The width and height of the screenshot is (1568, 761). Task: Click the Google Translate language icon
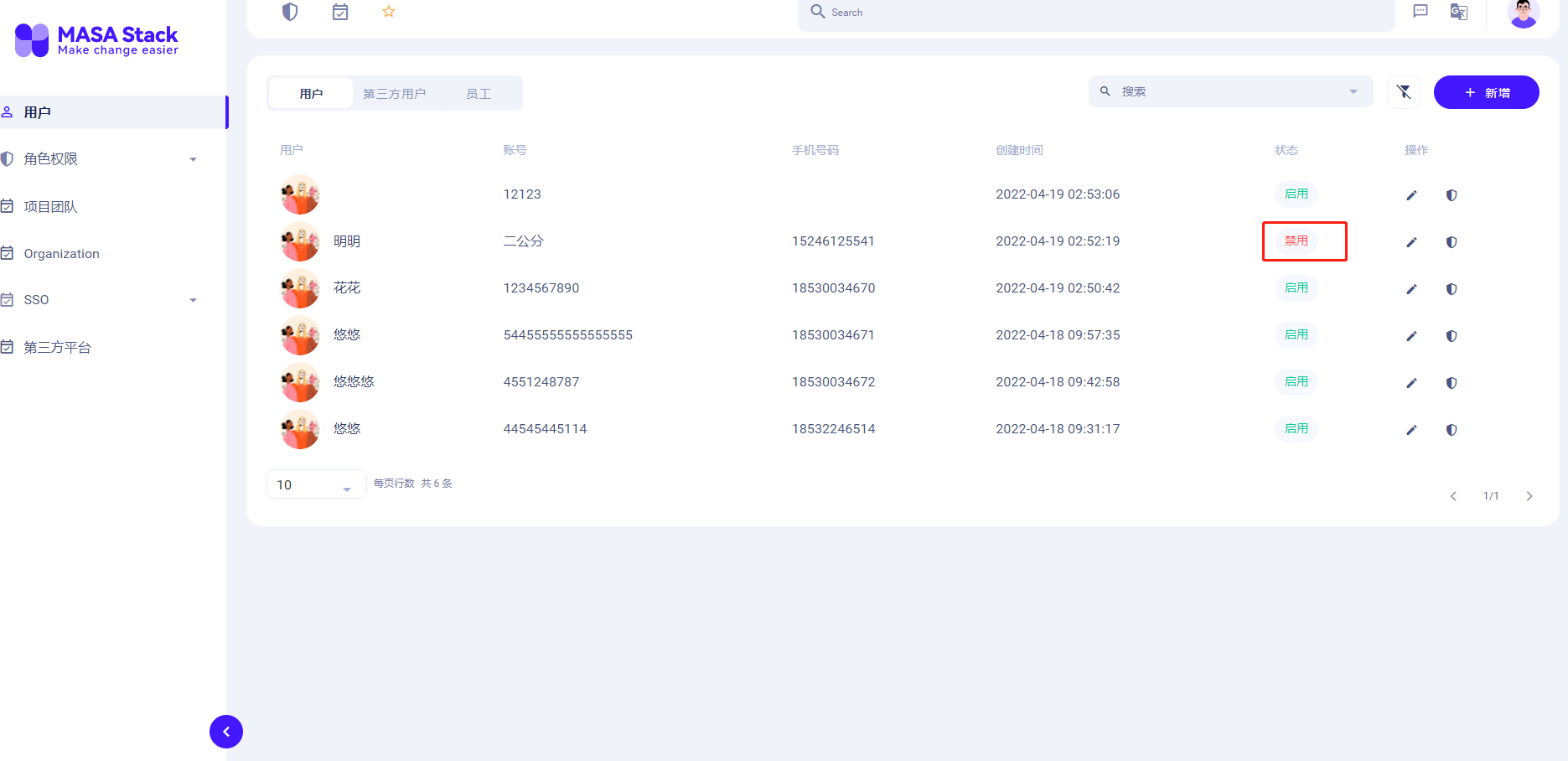[x=1458, y=12]
